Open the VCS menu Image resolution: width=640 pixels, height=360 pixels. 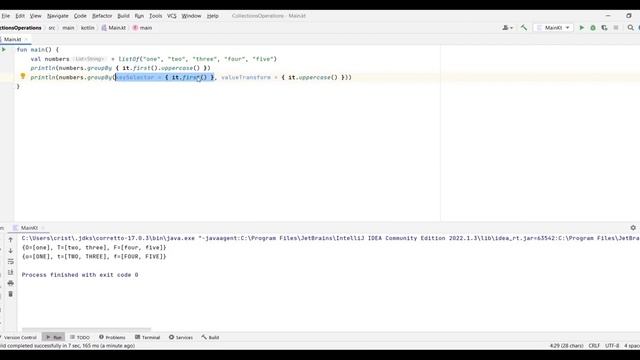172,16
